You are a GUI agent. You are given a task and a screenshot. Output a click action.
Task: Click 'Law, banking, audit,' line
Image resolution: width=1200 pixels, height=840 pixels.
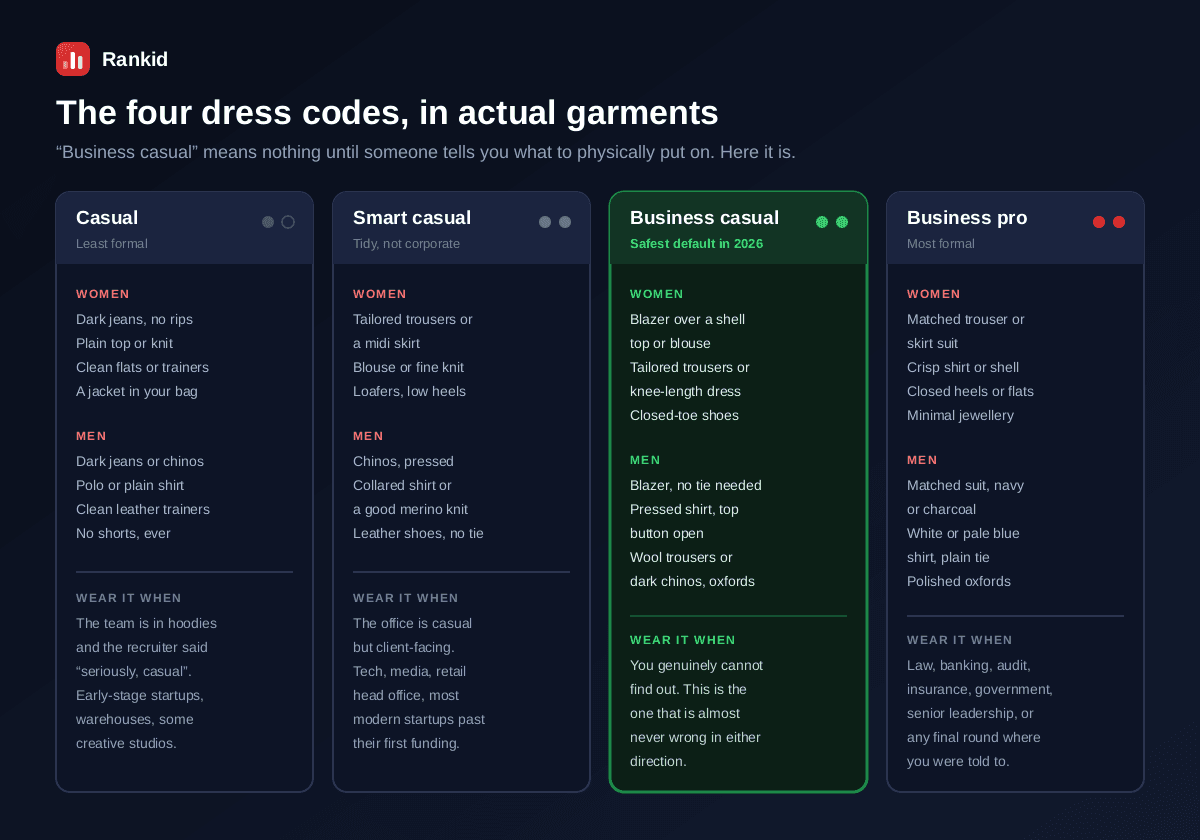(x=969, y=666)
